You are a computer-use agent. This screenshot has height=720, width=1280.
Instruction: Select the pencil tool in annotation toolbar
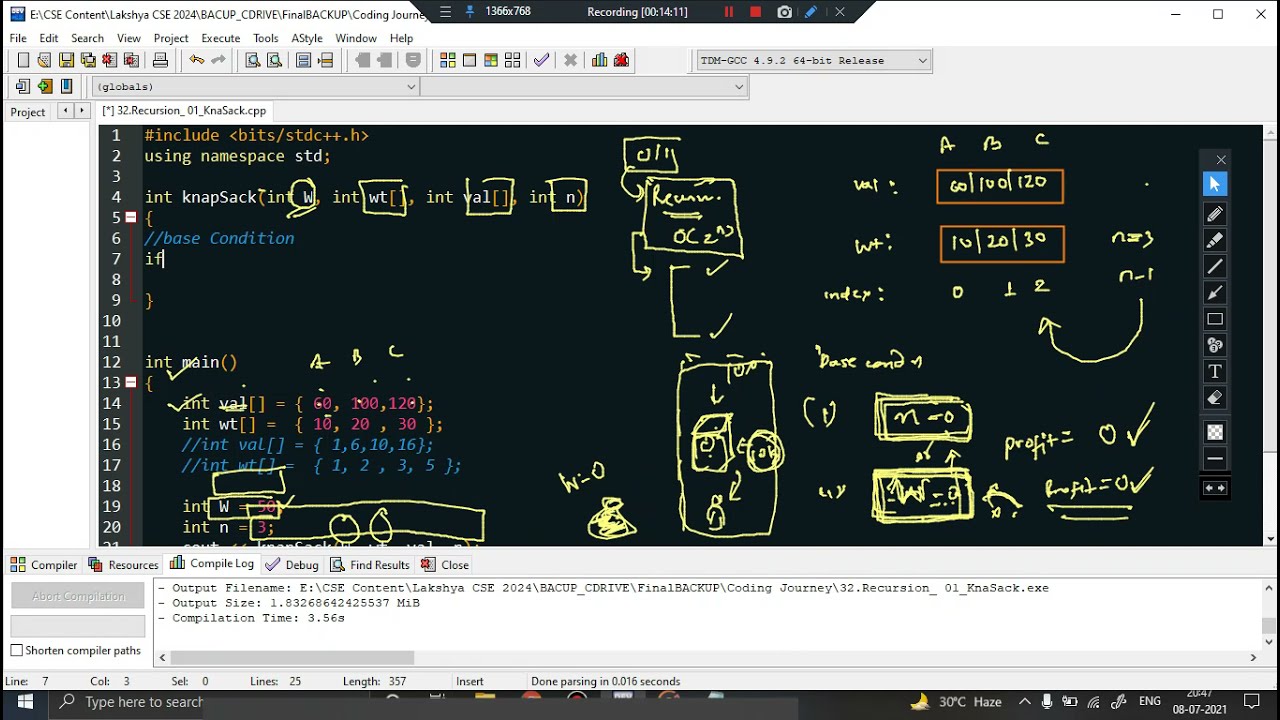pyautogui.click(x=1215, y=214)
